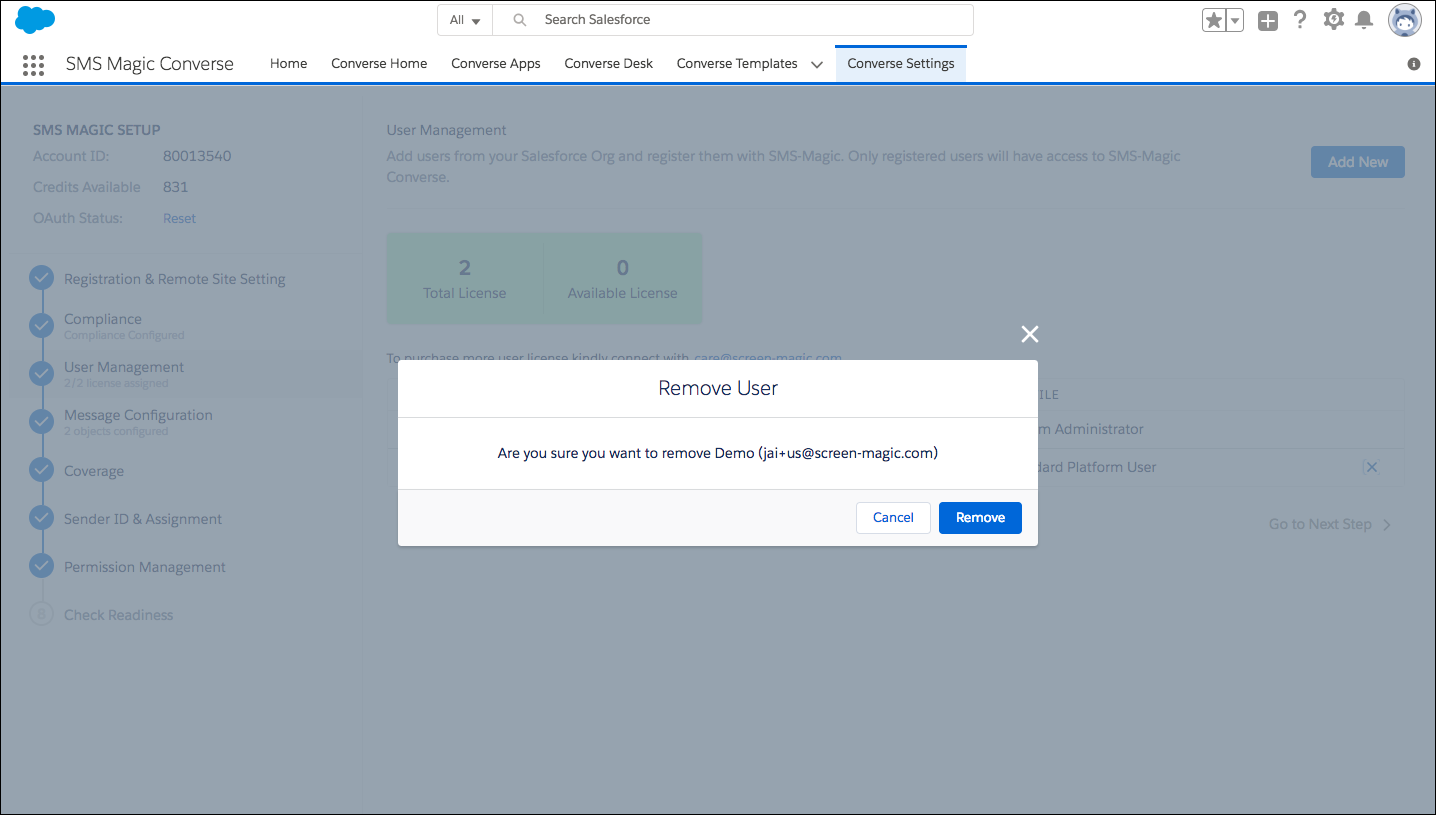
Task: Click the Account ID value 80013540
Action: [197, 156]
